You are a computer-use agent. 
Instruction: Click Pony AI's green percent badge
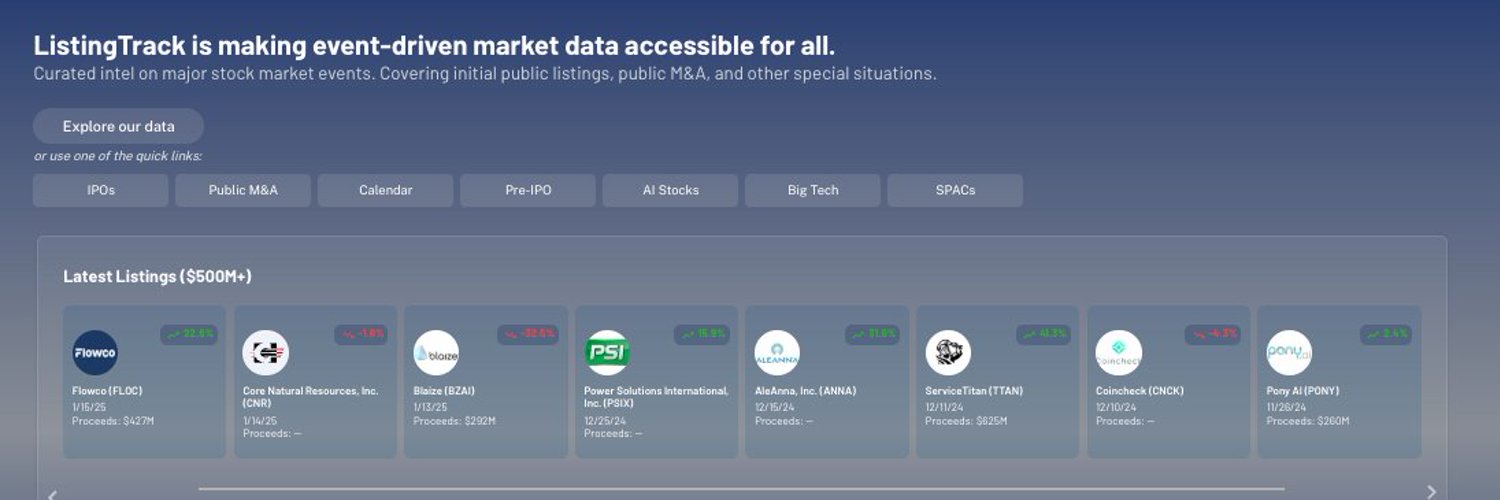tap(1386, 334)
